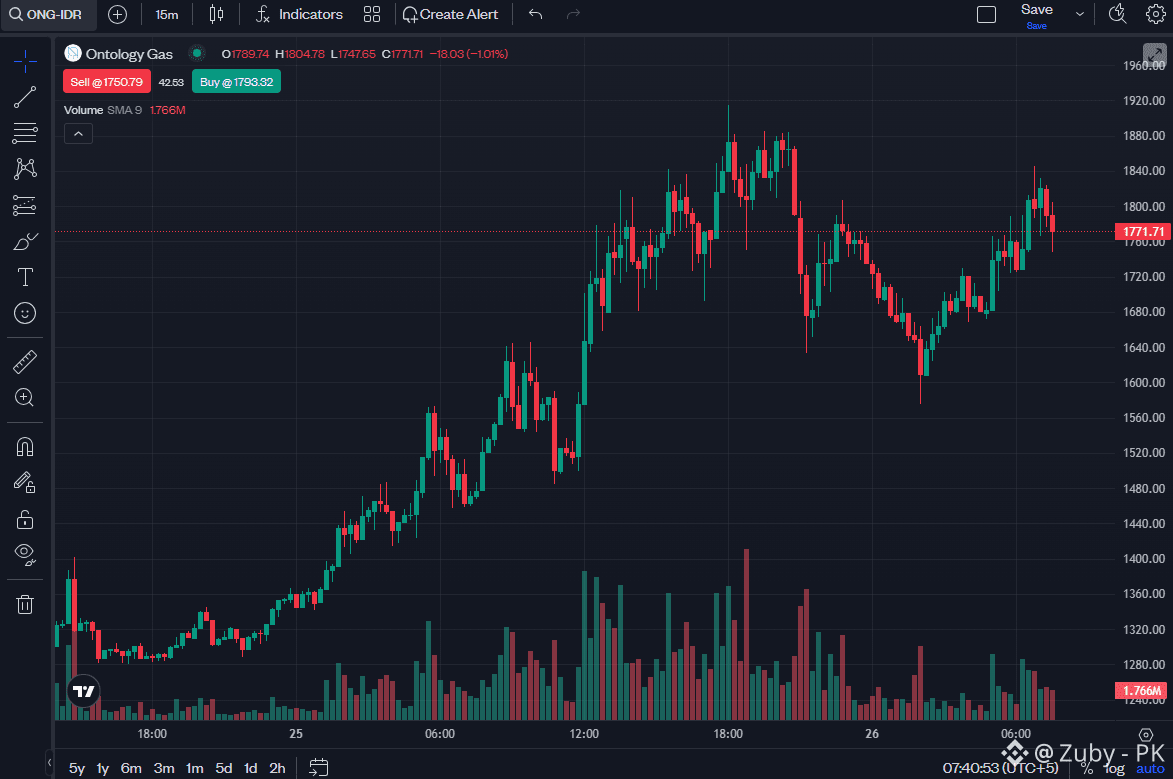1173x779 pixels.
Task: Expand the Save layout dropdown arrow
Action: (1079, 14)
